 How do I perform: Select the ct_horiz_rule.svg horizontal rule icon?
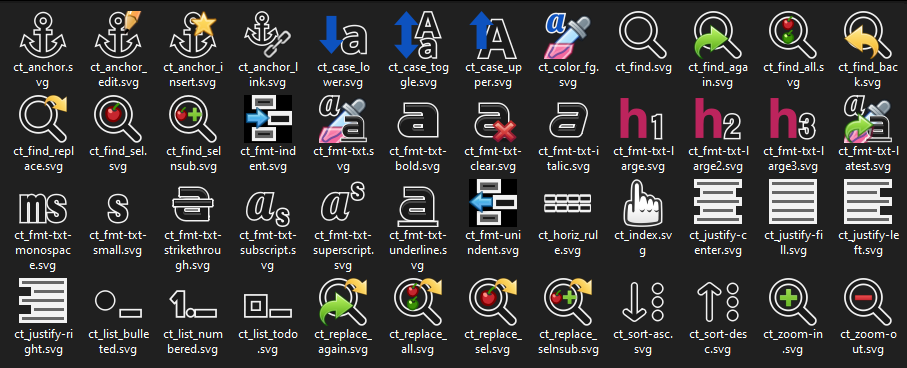pos(567,203)
